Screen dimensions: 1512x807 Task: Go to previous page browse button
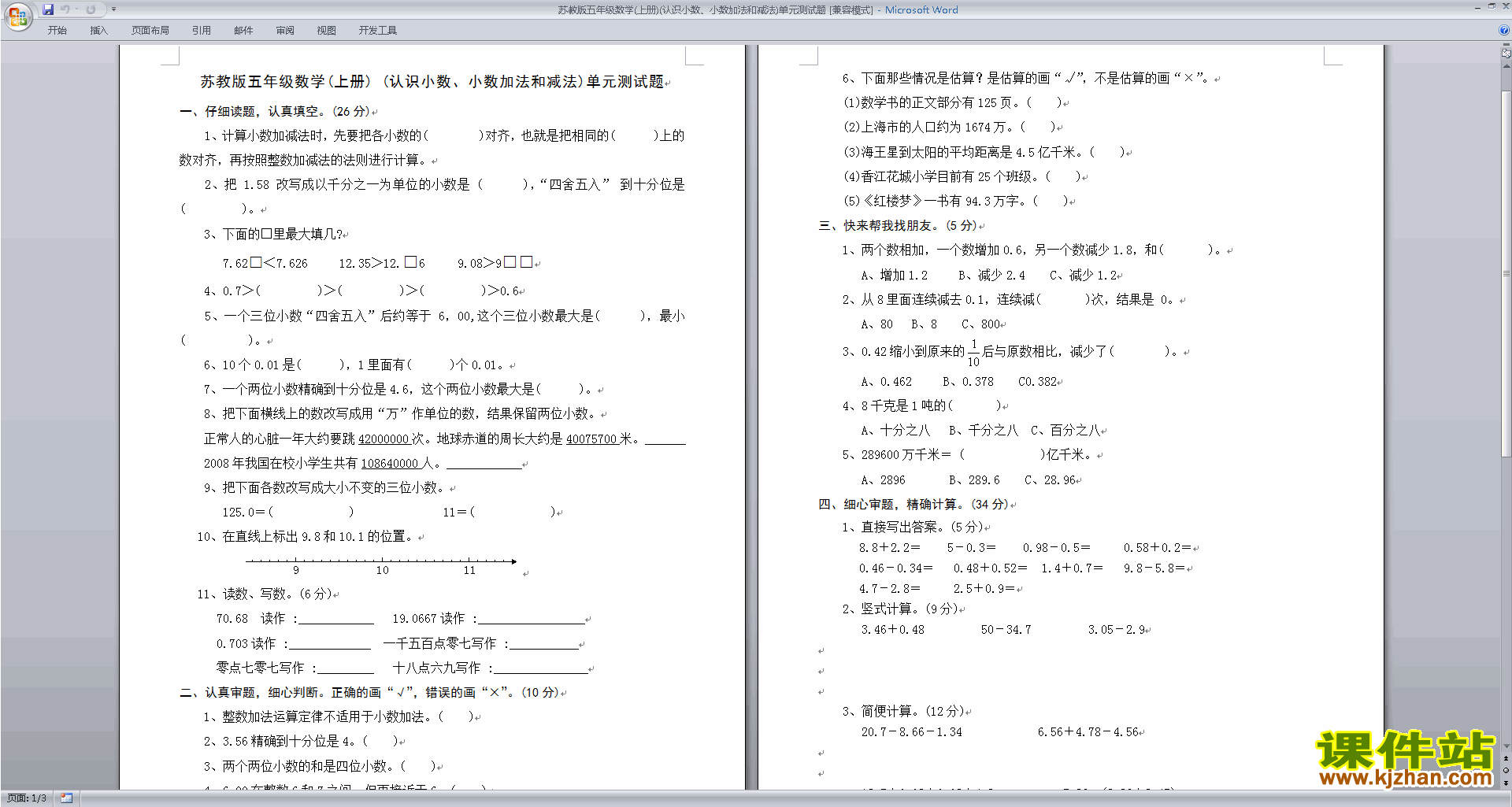[x=1506, y=758]
